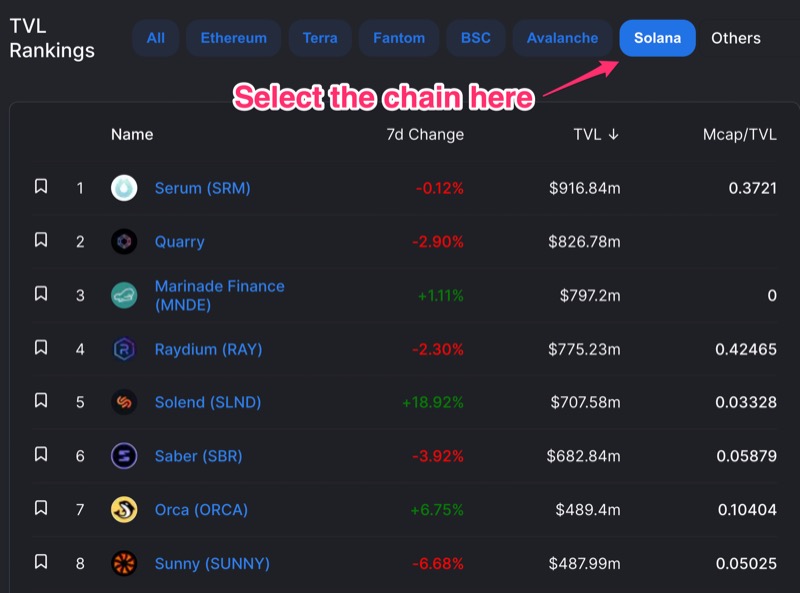Sort by 7d Change column header
Image resolution: width=800 pixels, height=593 pixels.
coord(425,134)
